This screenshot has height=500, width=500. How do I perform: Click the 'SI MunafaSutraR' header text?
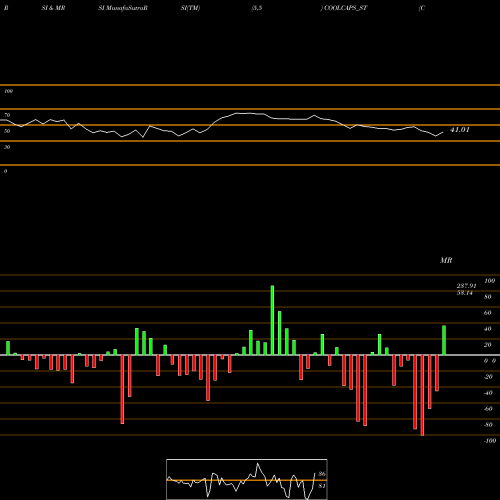tap(123, 8)
